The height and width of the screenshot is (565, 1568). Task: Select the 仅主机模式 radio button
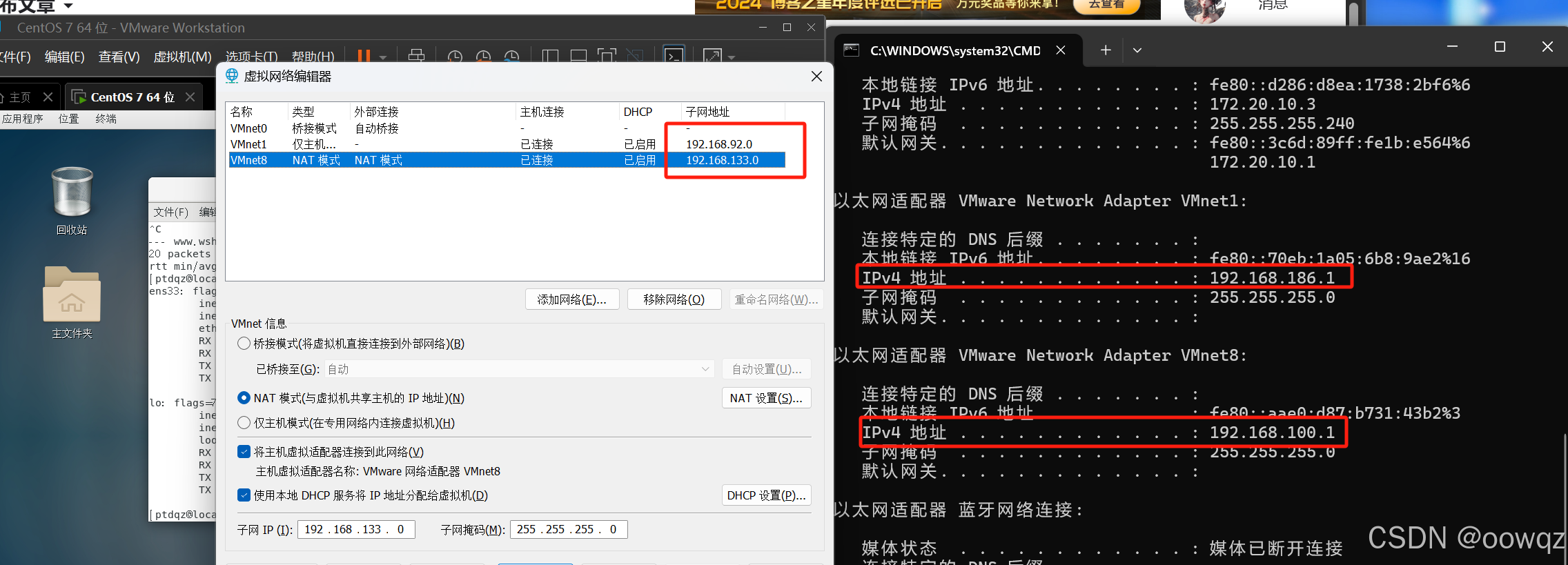[x=244, y=423]
